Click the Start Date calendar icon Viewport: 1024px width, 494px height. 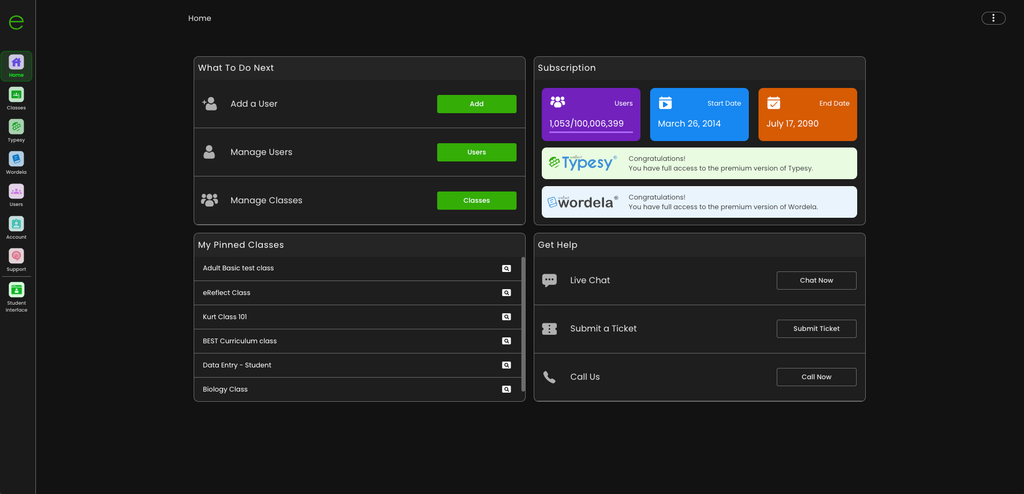(665, 103)
